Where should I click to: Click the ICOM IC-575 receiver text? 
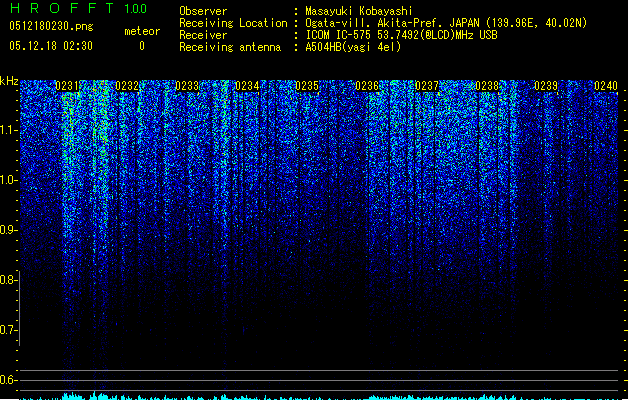click(x=401, y=35)
